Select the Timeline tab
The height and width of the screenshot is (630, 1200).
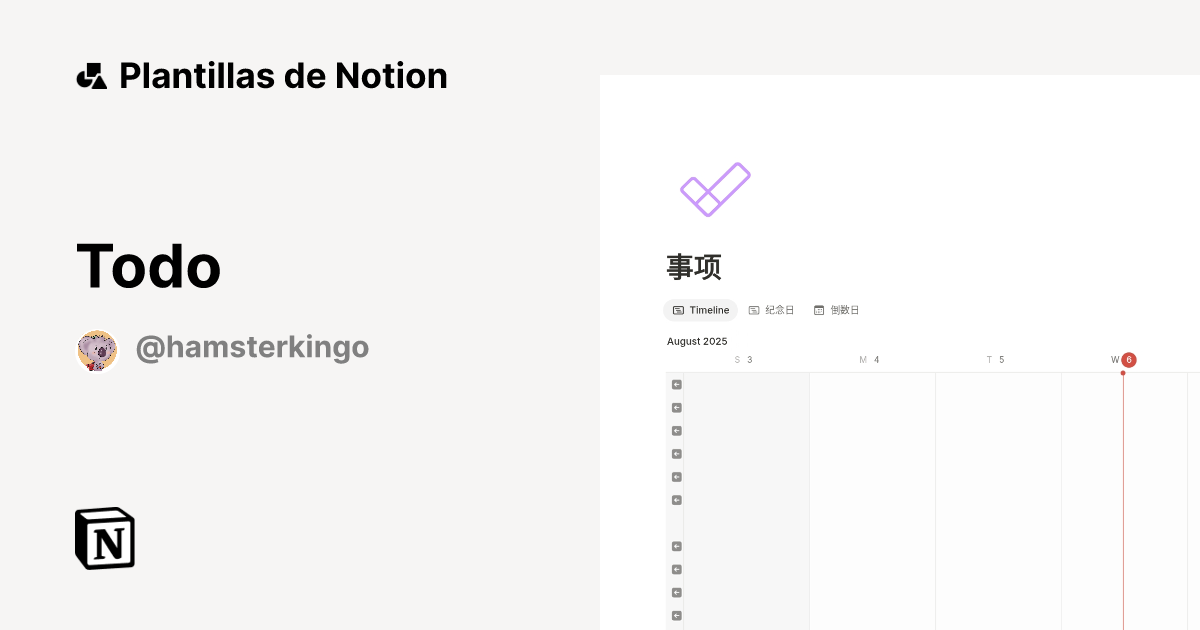tap(700, 310)
